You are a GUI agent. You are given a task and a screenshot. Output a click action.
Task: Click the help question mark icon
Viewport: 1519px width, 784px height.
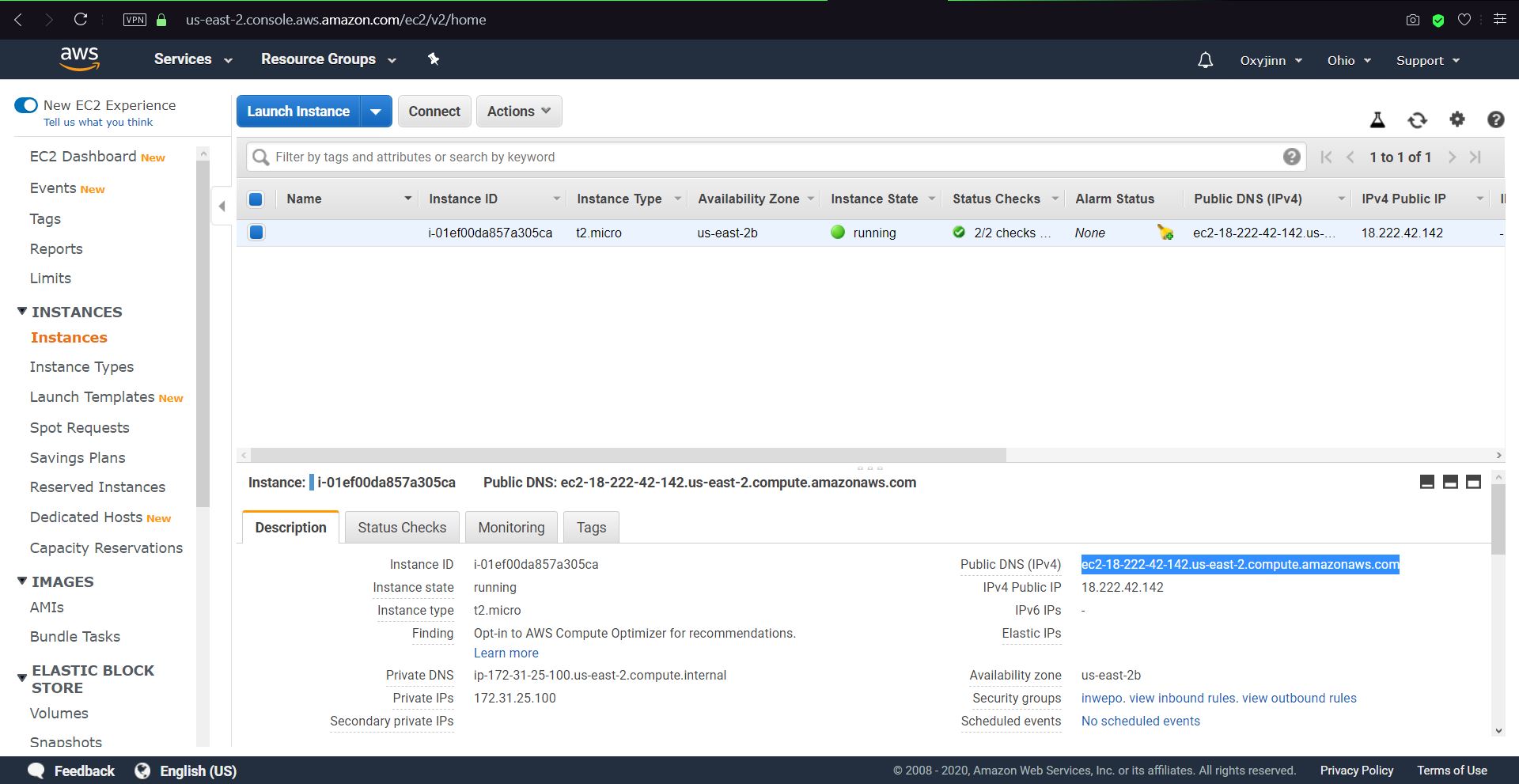pyautogui.click(x=1495, y=119)
